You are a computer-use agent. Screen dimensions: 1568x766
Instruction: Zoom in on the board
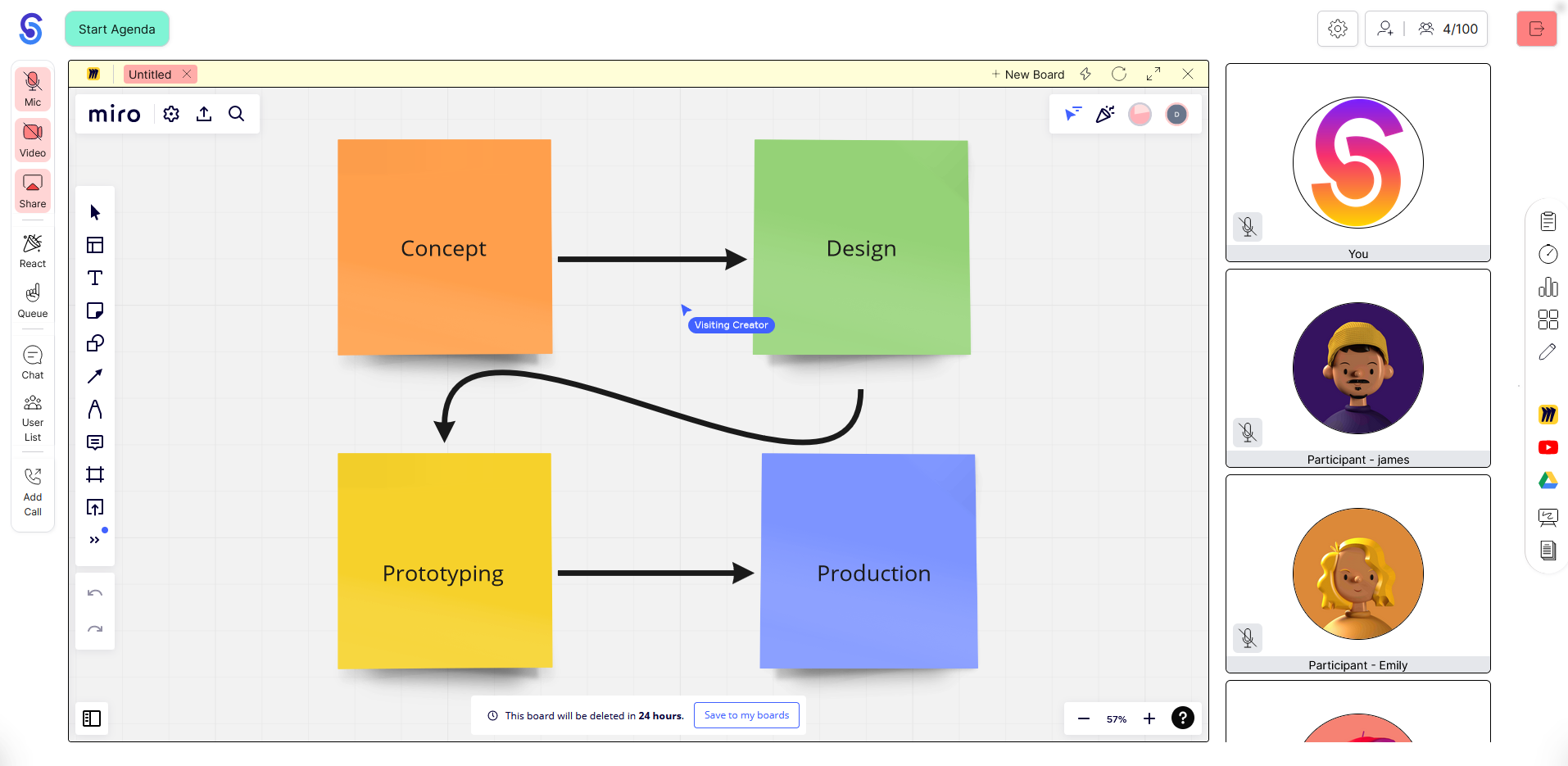pyautogui.click(x=1149, y=718)
